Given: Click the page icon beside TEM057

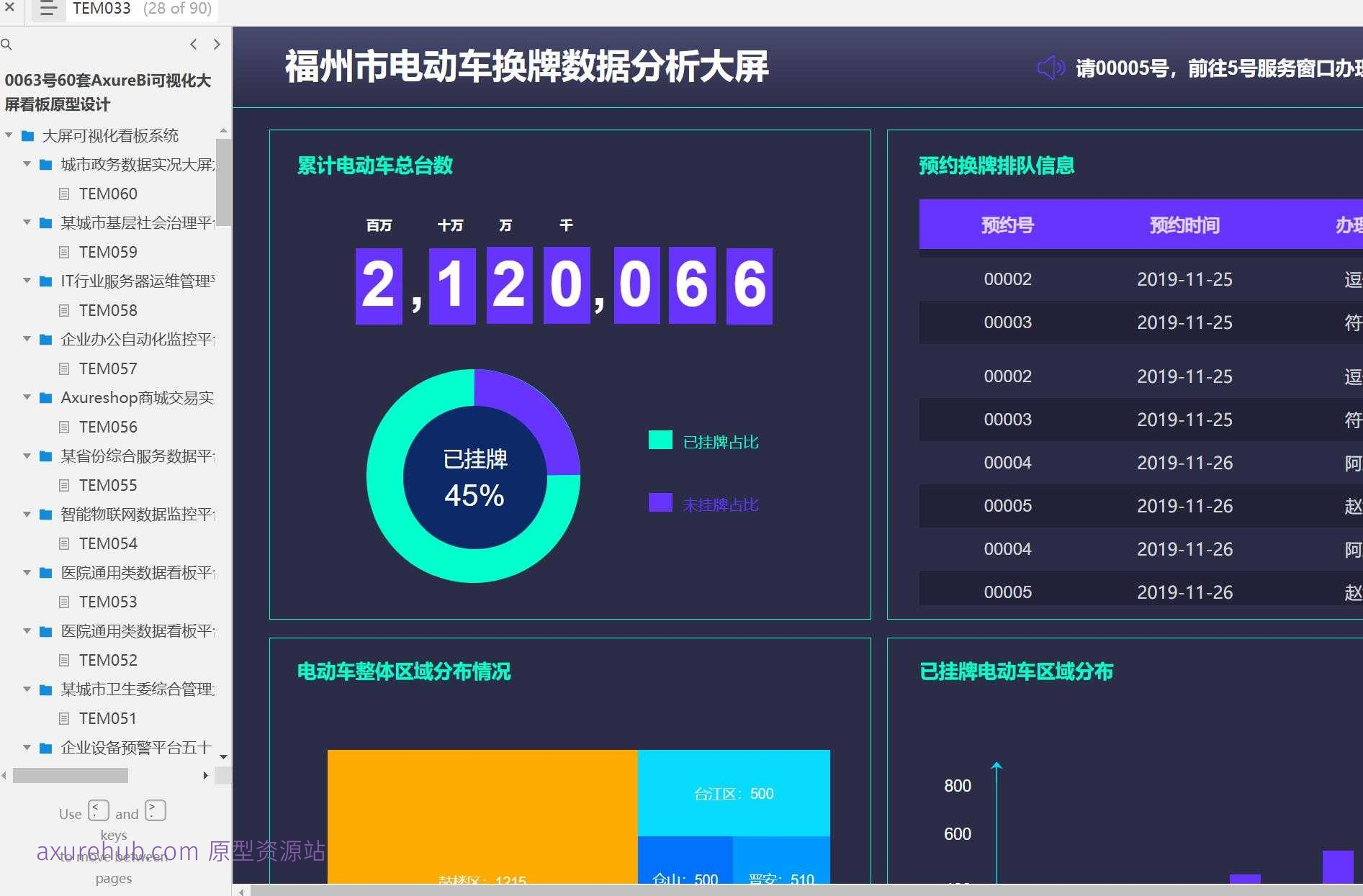Looking at the screenshot, I should (x=64, y=369).
